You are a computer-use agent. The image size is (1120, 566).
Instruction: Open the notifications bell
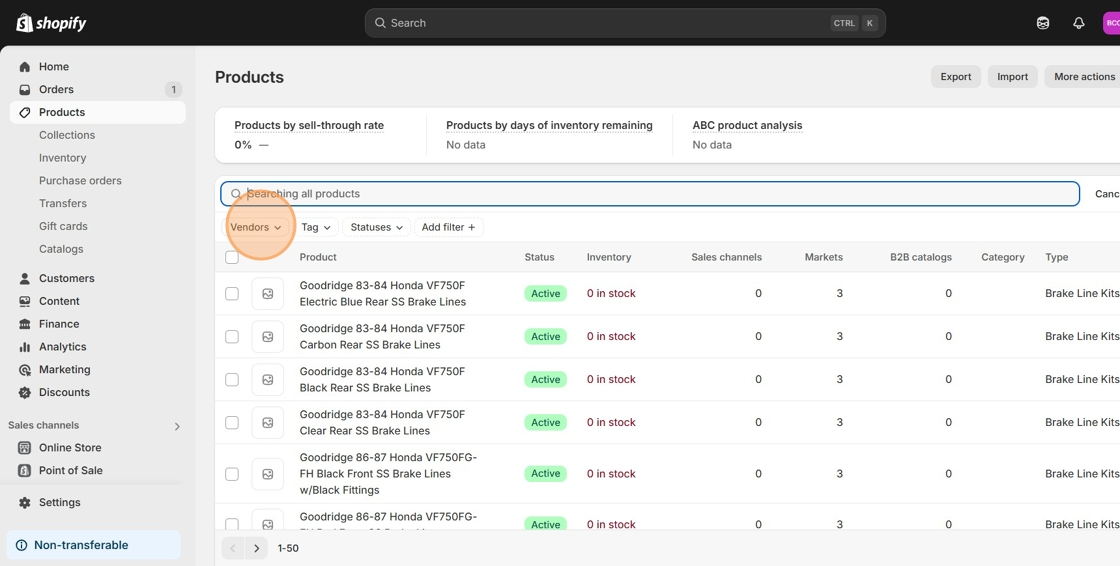[1079, 23]
